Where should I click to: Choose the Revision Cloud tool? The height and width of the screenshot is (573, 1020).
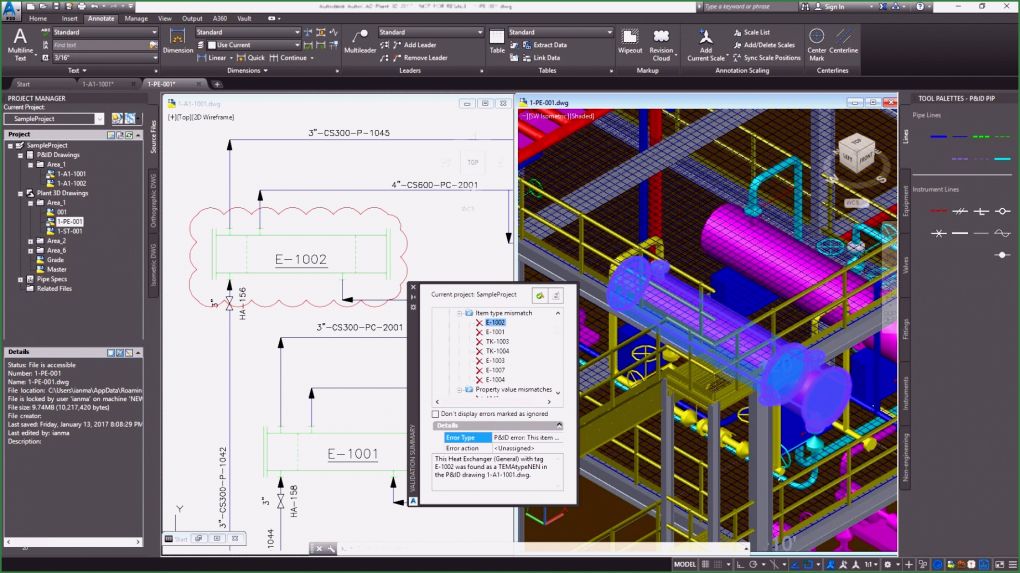click(661, 45)
